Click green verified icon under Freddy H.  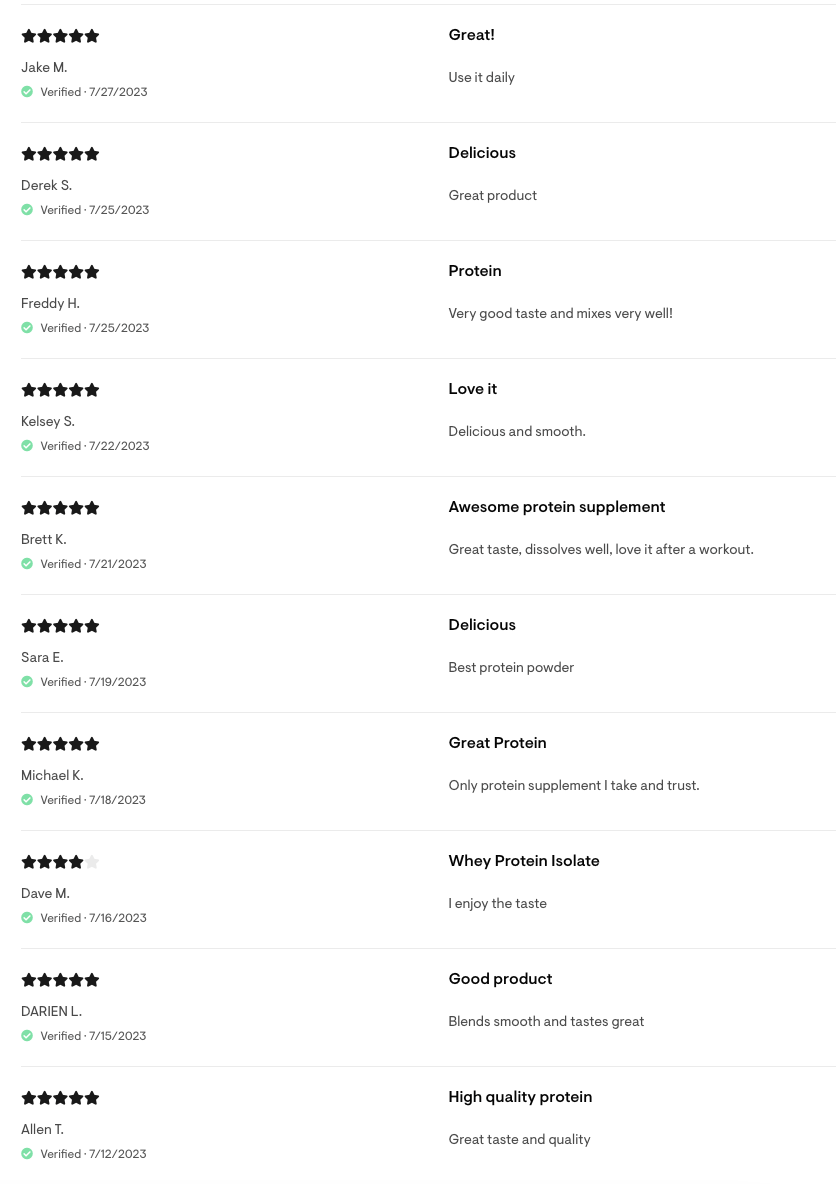point(27,328)
